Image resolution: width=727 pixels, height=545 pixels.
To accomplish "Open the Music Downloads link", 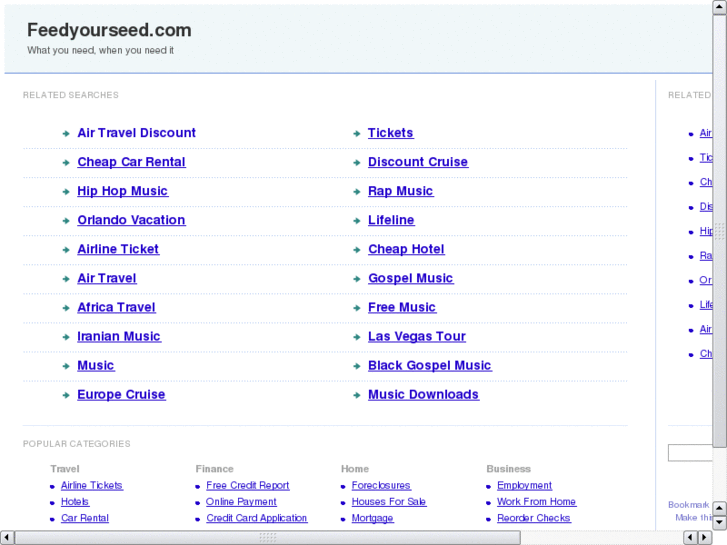I will click(x=423, y=395).
